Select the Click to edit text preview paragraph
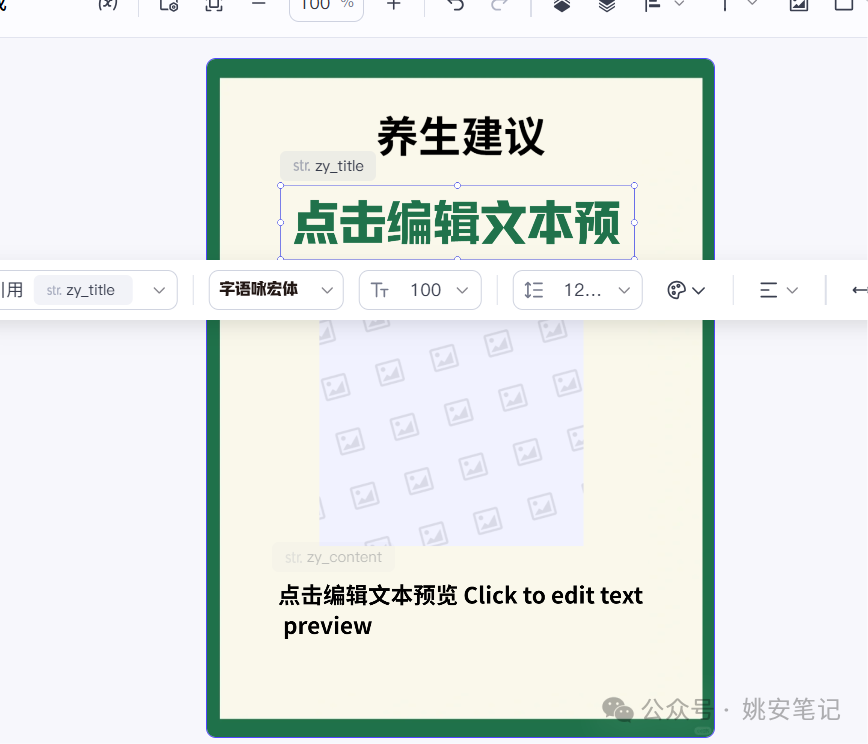Screen dimensions: 868x744 [460, 611]
